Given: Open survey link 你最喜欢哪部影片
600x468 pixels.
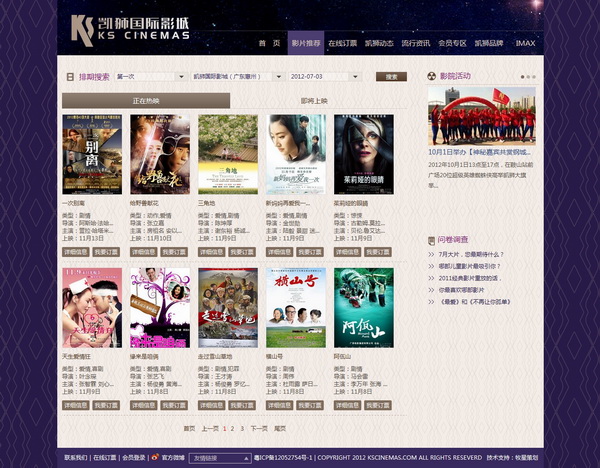Looking at the screenshot, I should [461, 290].
